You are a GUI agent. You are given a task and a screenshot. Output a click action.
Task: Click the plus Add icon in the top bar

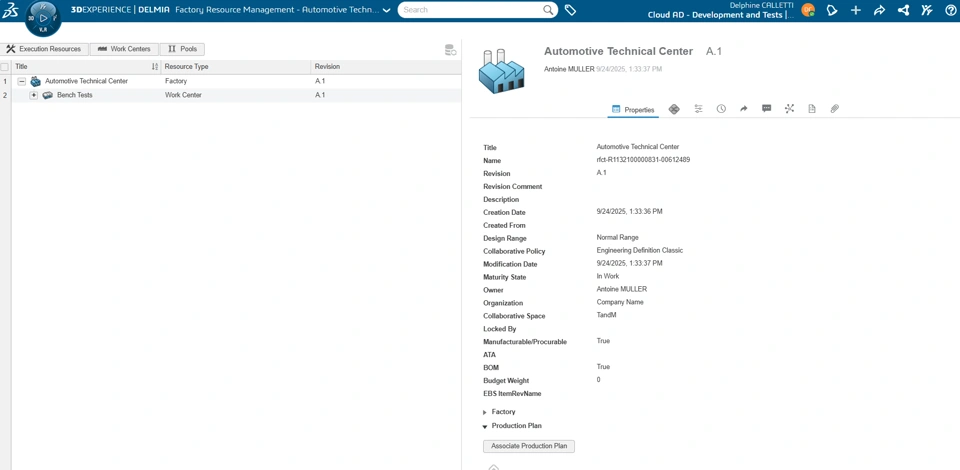tap(855, 10)
